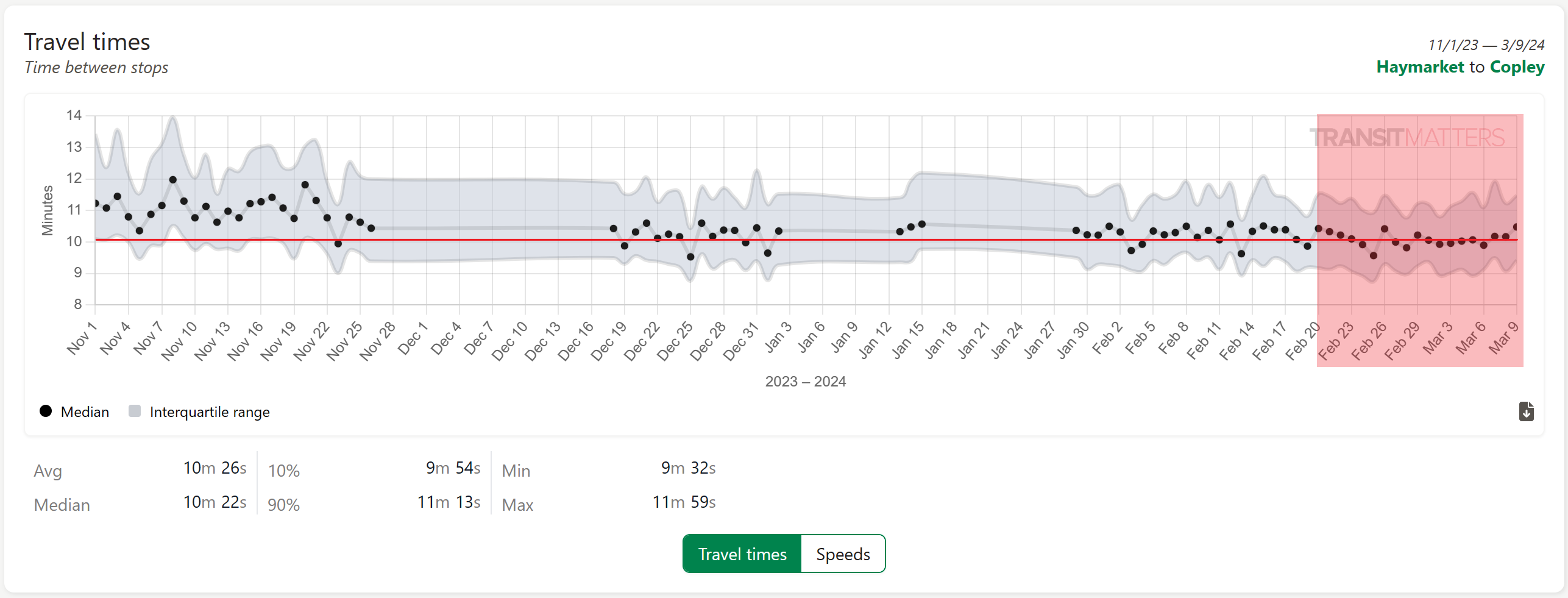The width and height of the screenshot is (1568, 598).
Task: Select the Travel times tab
Action: (742, 554)
